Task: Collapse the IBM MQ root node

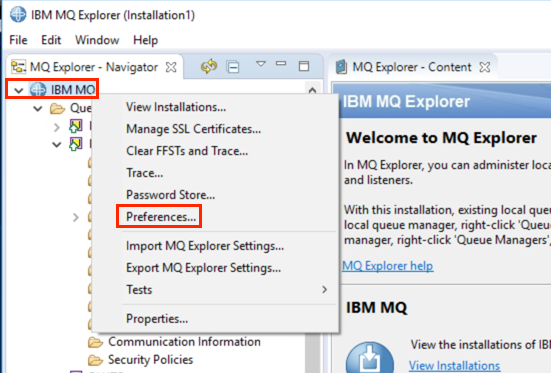Action: (19, 90)
